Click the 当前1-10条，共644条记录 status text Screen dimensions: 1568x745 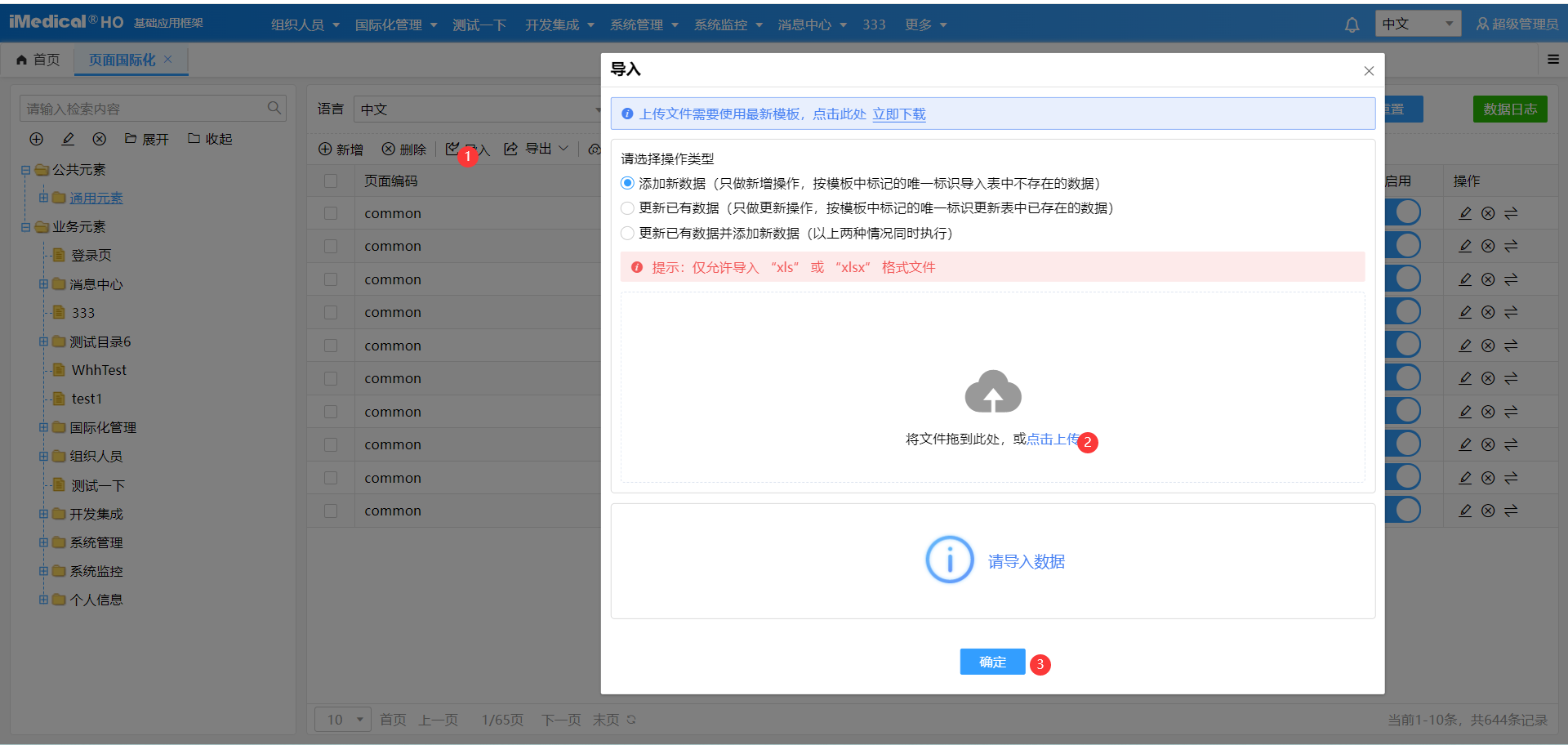click(x=1468, y=720)
